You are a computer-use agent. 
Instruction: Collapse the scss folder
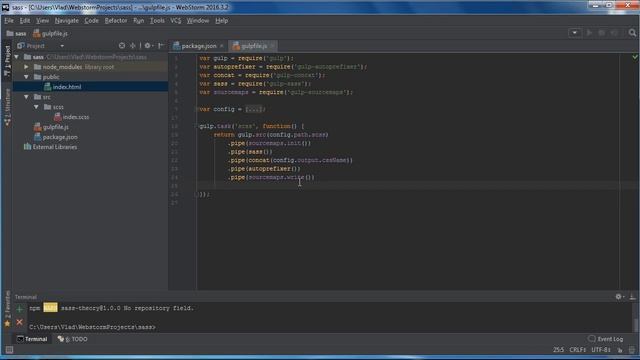36,107
